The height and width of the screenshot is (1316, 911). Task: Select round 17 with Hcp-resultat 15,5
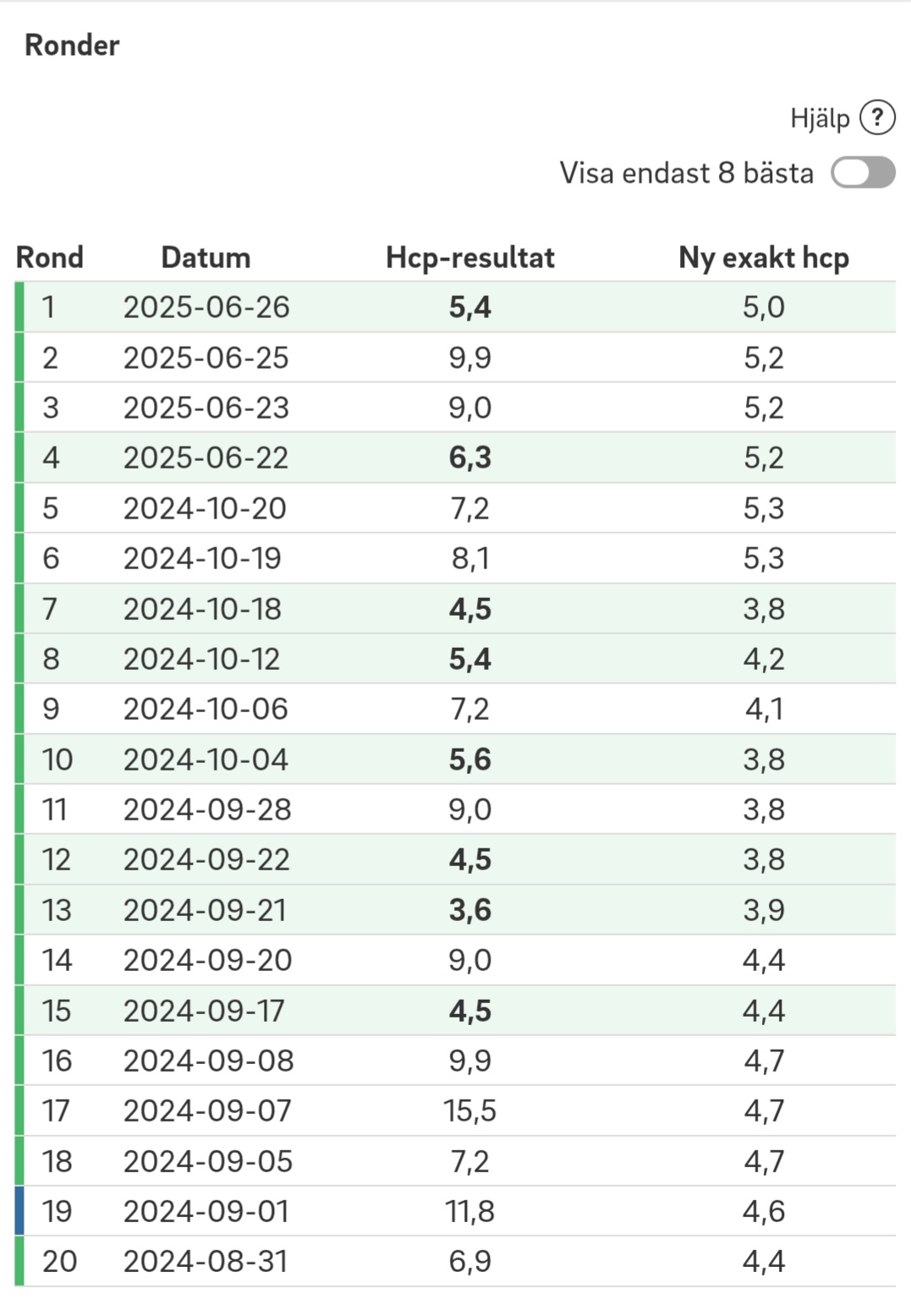[x=456, y=1110]
